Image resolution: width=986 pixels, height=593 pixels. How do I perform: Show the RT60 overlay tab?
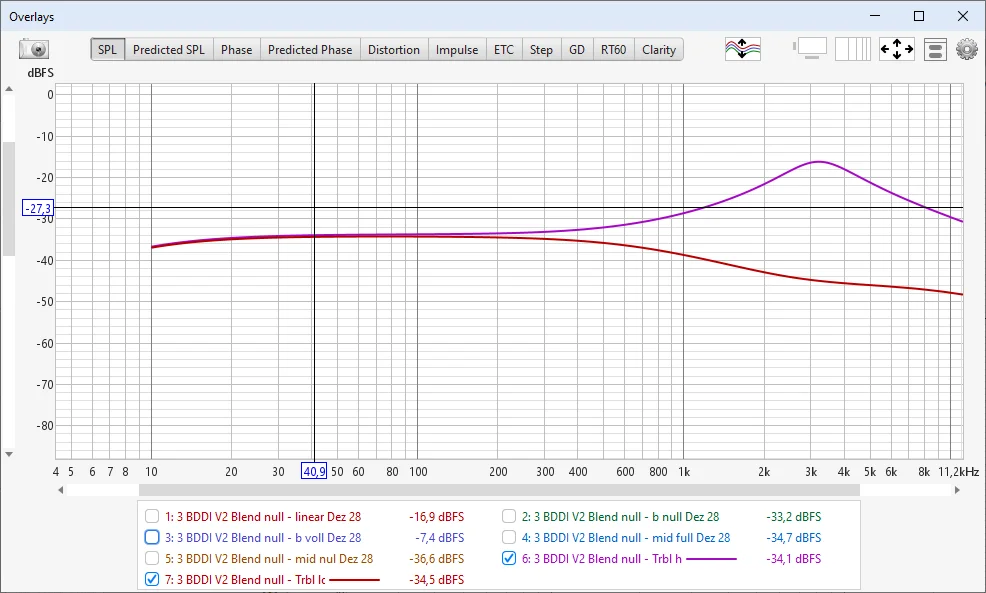pos(613,50)
